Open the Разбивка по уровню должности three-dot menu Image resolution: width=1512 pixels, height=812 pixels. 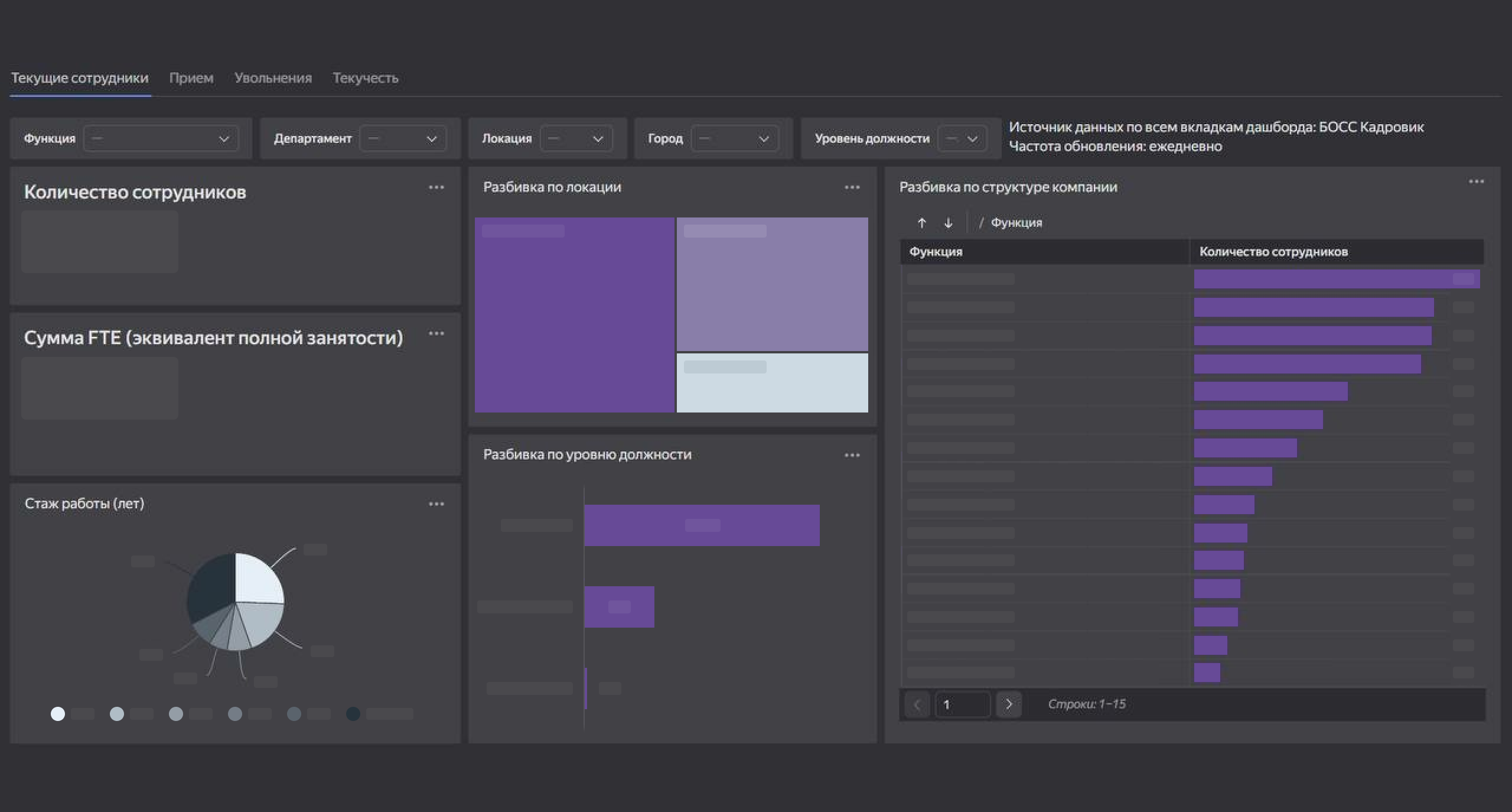[x=852, y=455]
